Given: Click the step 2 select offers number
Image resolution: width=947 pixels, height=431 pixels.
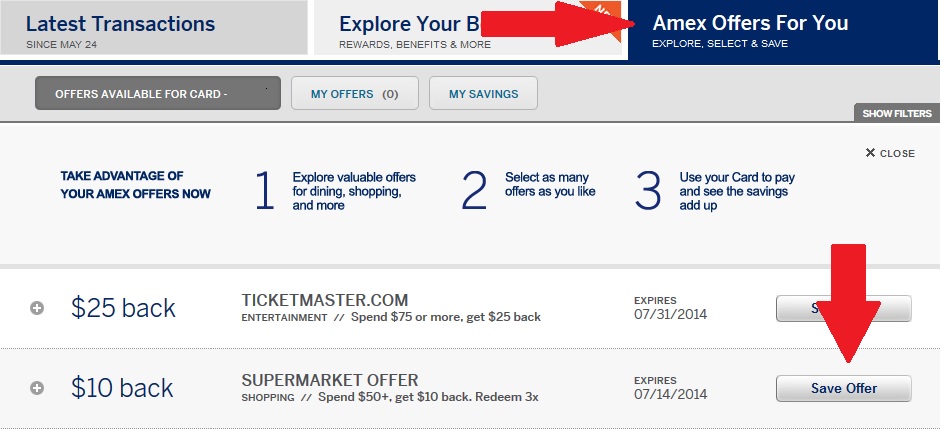Looking at the screenshot, I should 475,190.
